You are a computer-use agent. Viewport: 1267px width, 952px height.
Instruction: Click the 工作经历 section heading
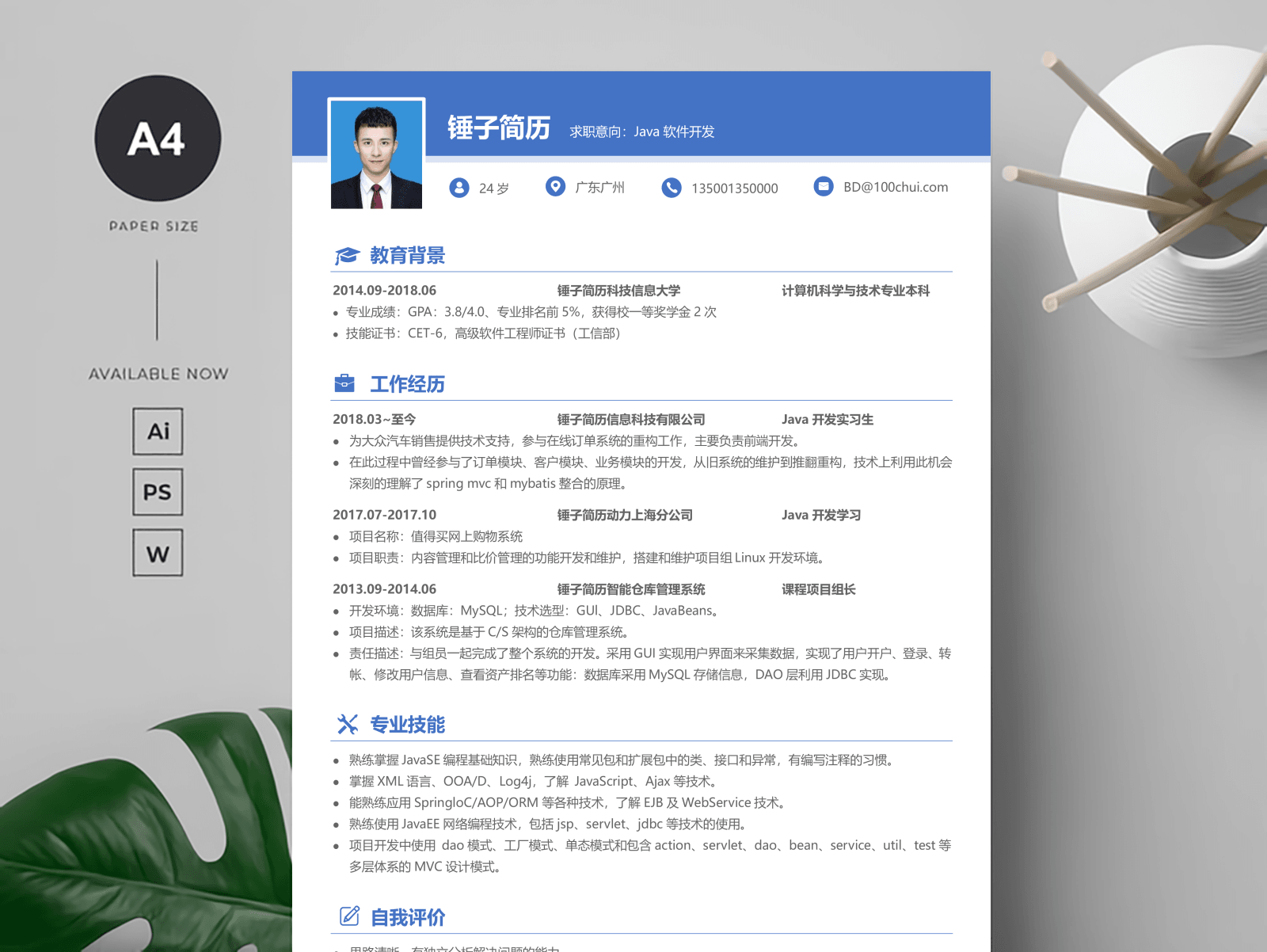click(407, 384)
